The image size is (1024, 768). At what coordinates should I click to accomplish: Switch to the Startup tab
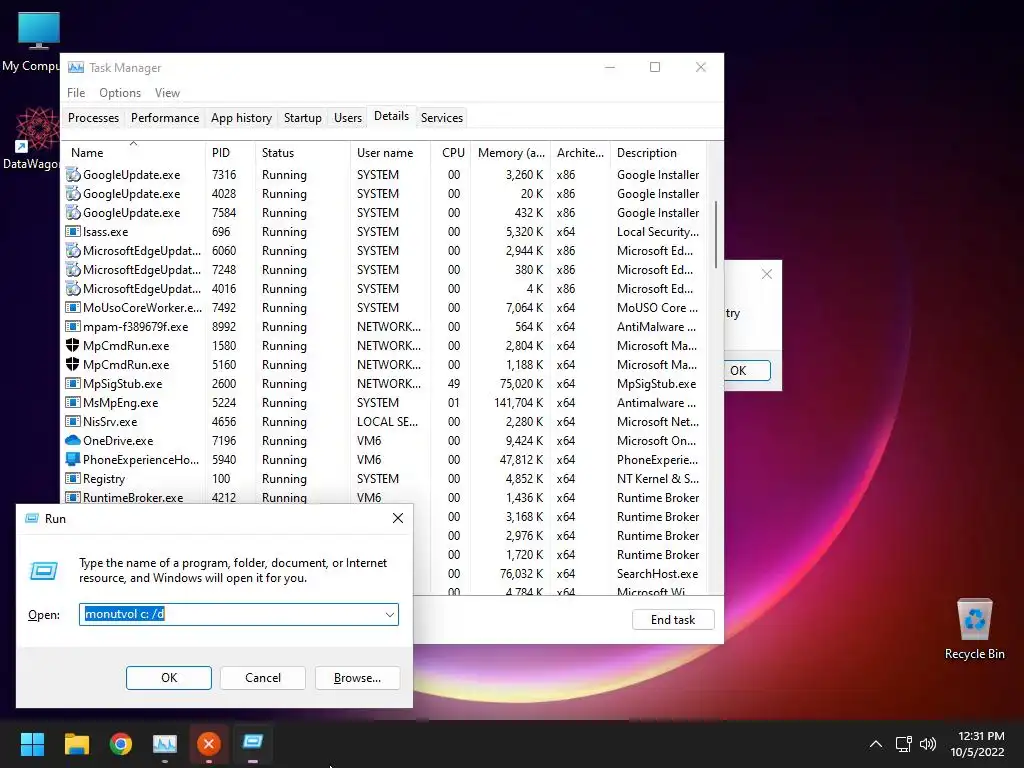click(x=302, y=118)
